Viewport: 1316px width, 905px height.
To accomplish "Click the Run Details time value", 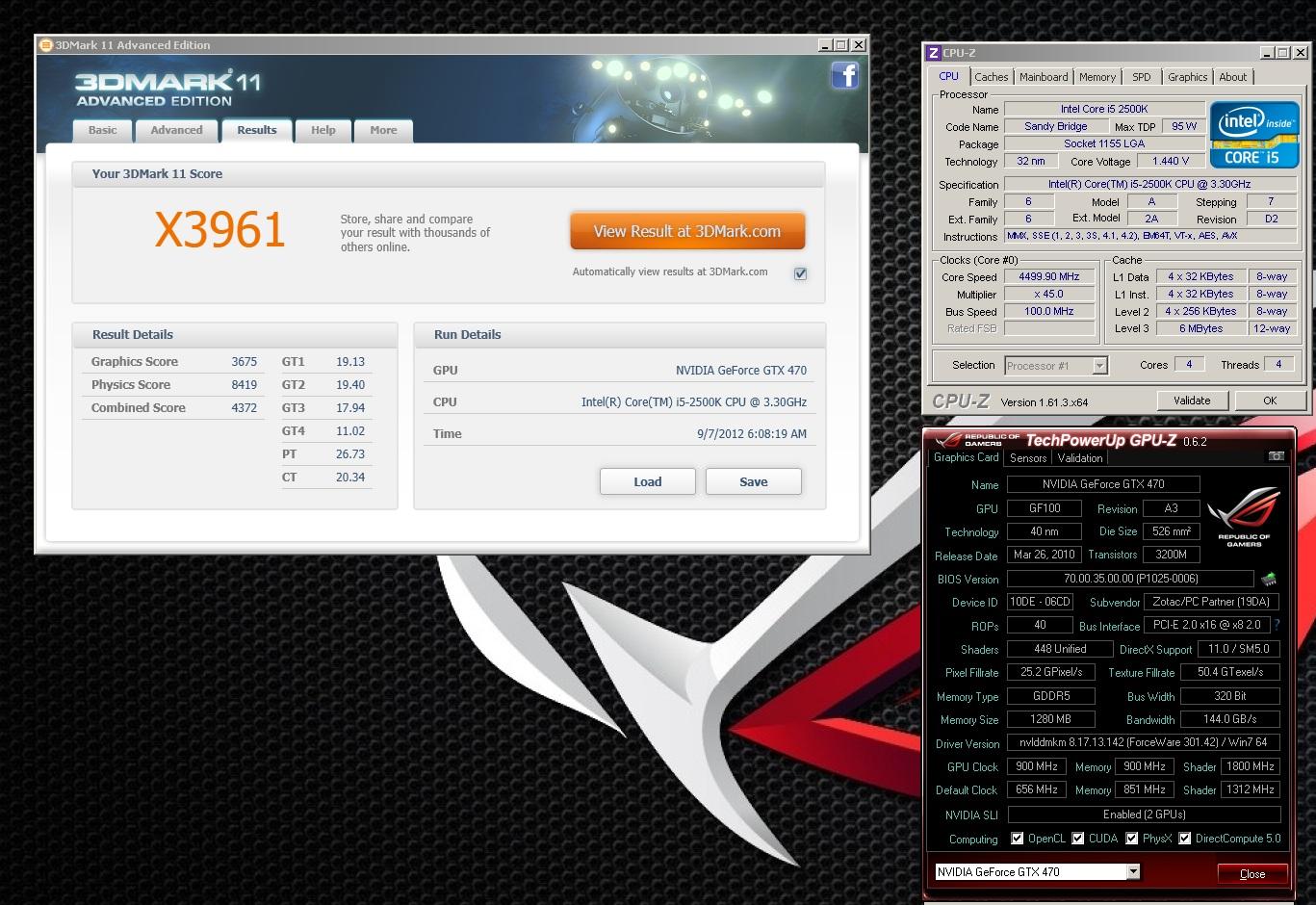I will click(752, 434).
